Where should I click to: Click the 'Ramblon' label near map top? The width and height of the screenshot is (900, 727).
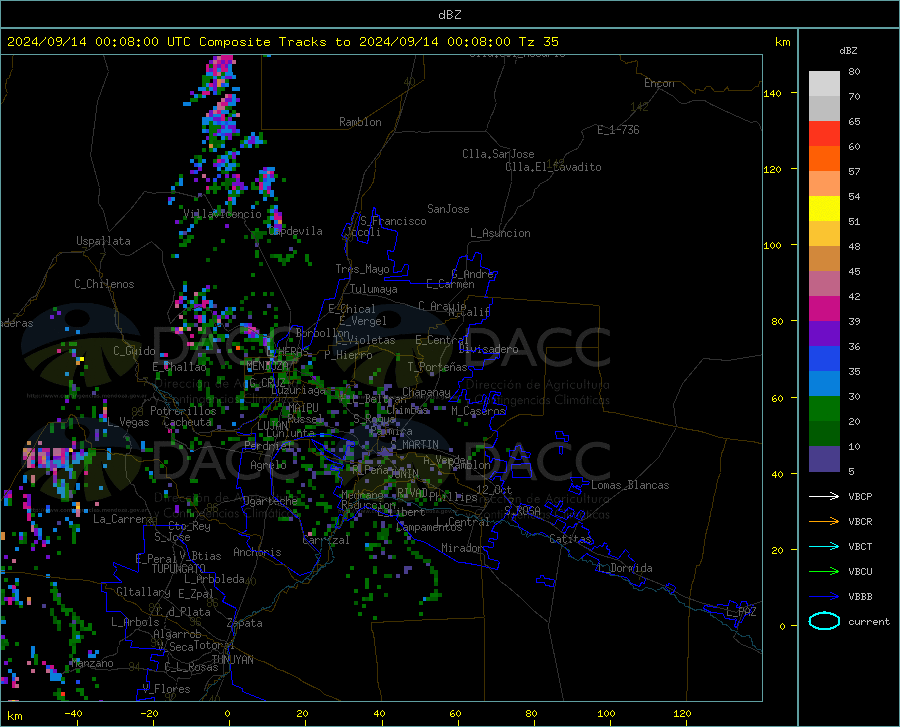pos(360,122)
